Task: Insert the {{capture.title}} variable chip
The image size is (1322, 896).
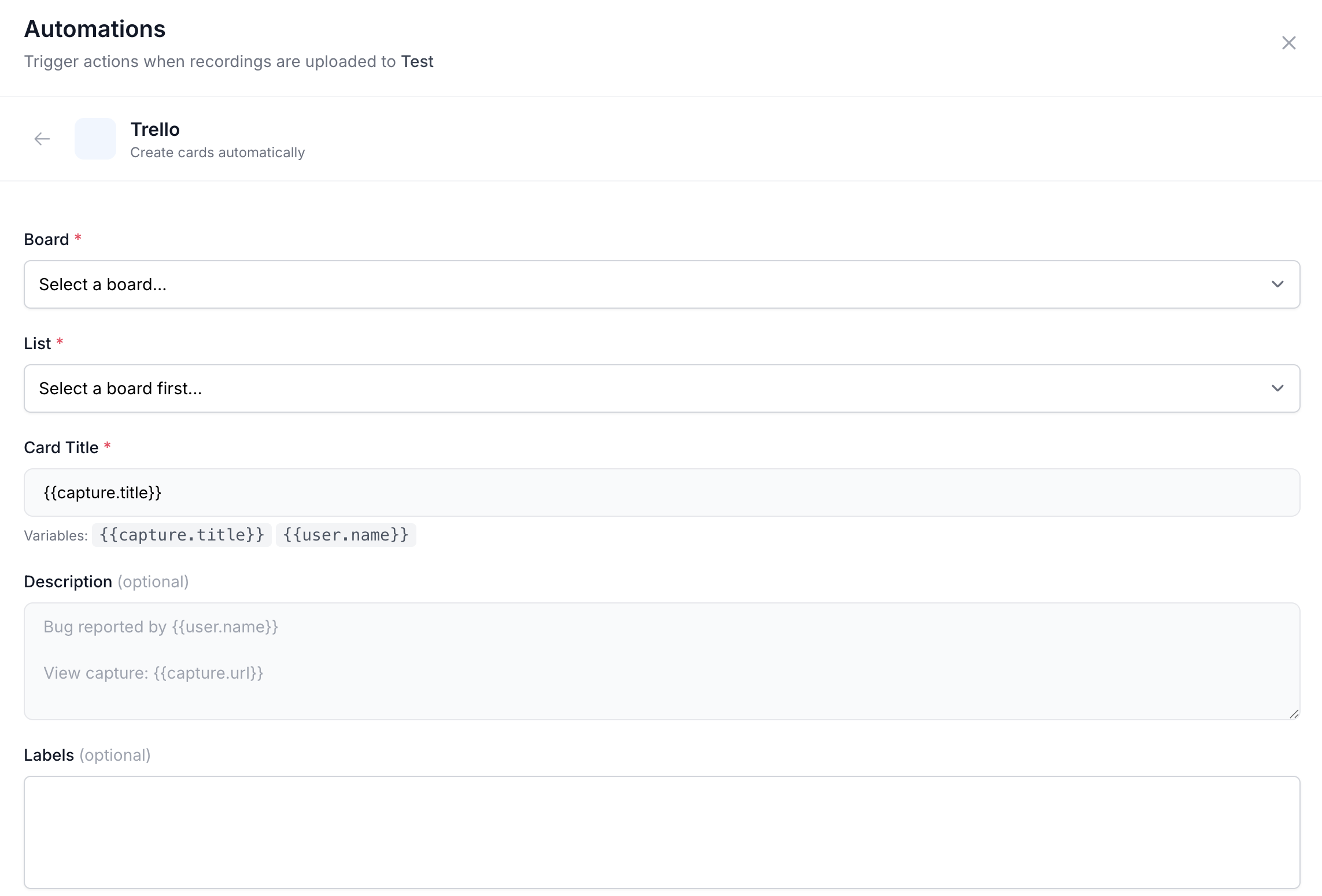Action: pos(182,535)
